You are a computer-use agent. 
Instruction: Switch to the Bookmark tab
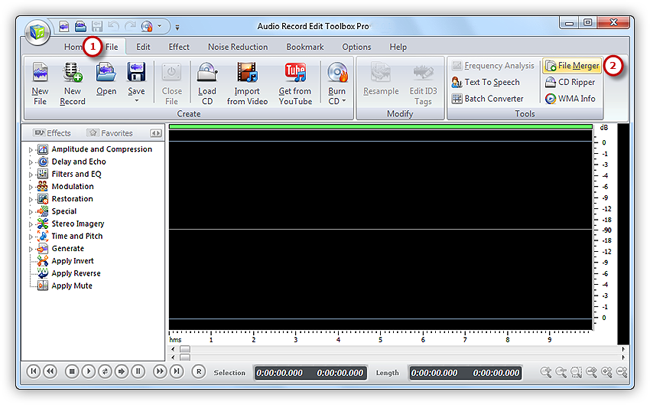[305, 47]
